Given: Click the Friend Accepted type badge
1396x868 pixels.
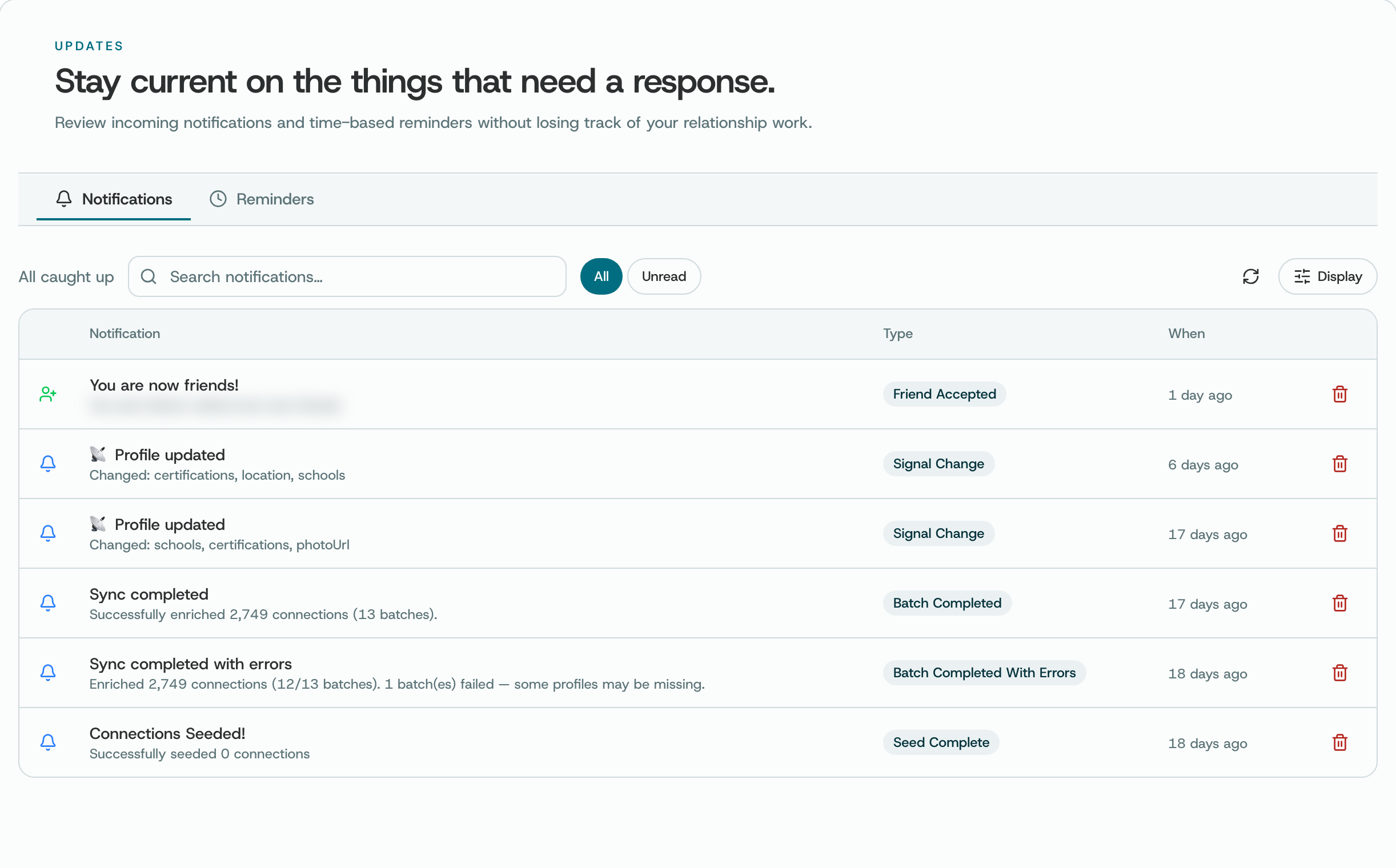Looking at the screenshot, I should tap(944, 395).
